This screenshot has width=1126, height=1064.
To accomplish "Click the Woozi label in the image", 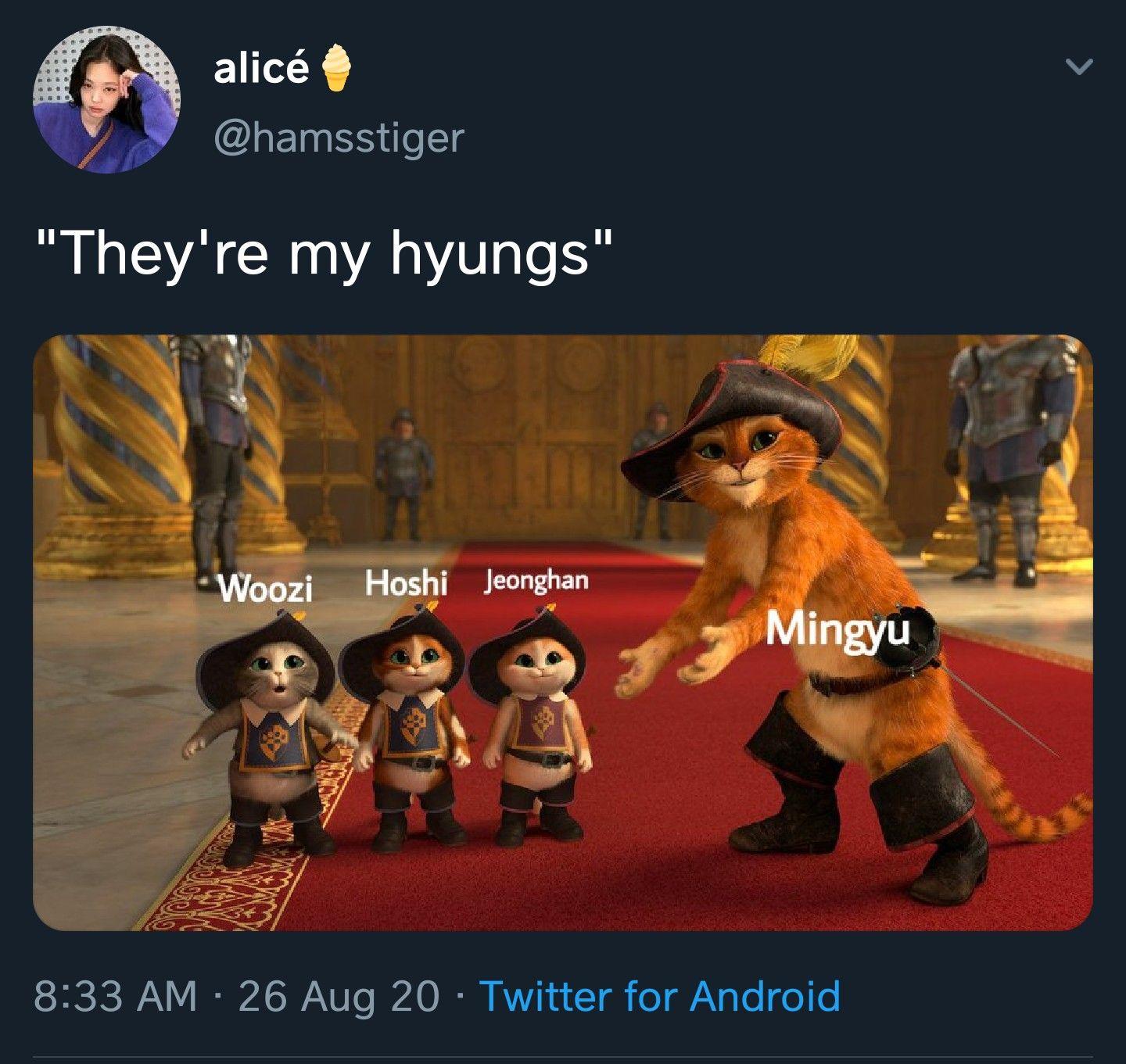I will (x=265, y=589).
